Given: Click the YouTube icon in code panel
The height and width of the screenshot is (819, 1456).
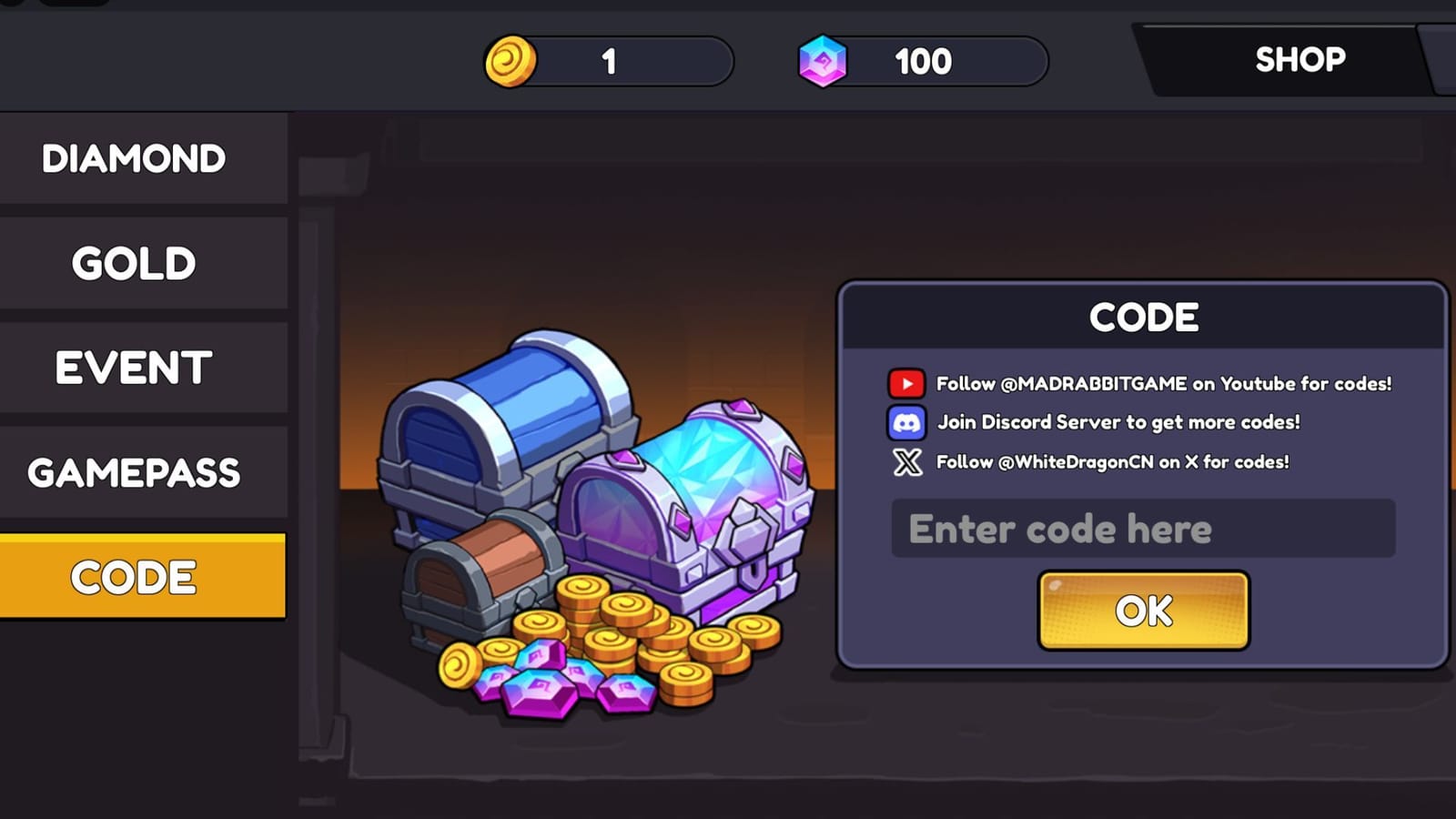Looking at the screenshot, I should point(906,384).
